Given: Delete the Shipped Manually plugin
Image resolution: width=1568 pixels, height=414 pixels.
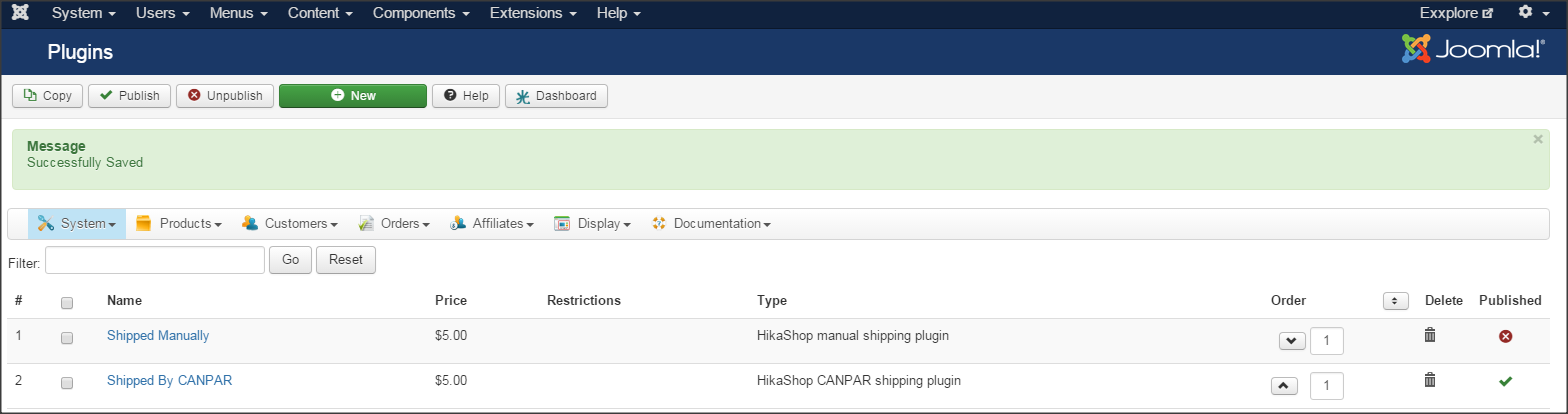Looking at the screenshot, I should [x=1430, y=336].
